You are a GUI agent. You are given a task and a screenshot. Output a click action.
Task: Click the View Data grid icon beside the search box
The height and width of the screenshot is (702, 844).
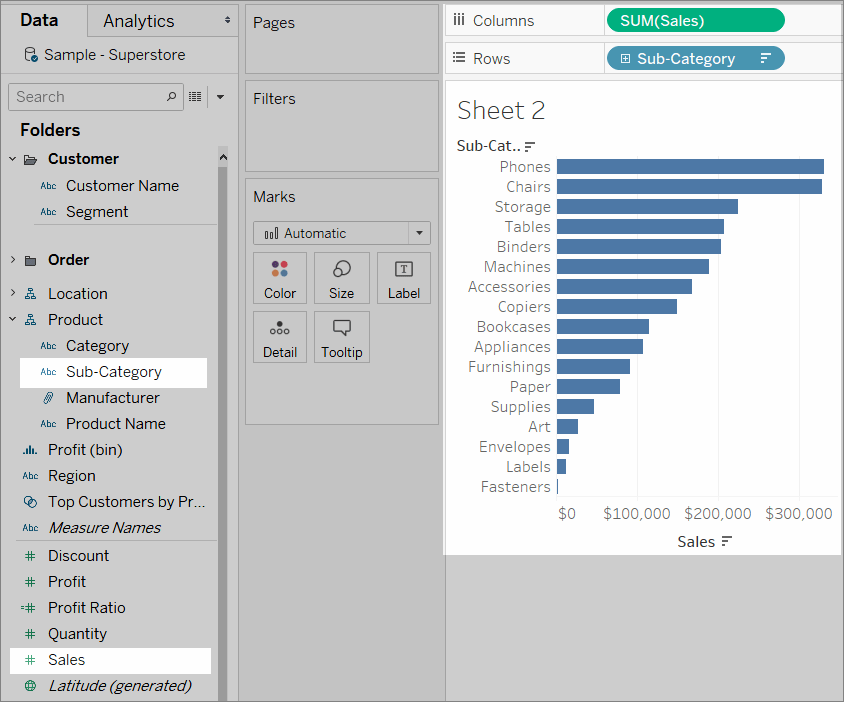194,96
